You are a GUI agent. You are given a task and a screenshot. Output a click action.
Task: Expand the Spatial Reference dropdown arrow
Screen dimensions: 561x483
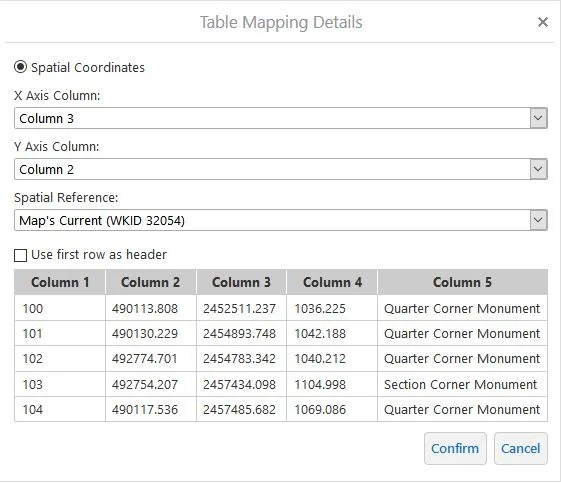pyautogui.click(x=538, y=220)
